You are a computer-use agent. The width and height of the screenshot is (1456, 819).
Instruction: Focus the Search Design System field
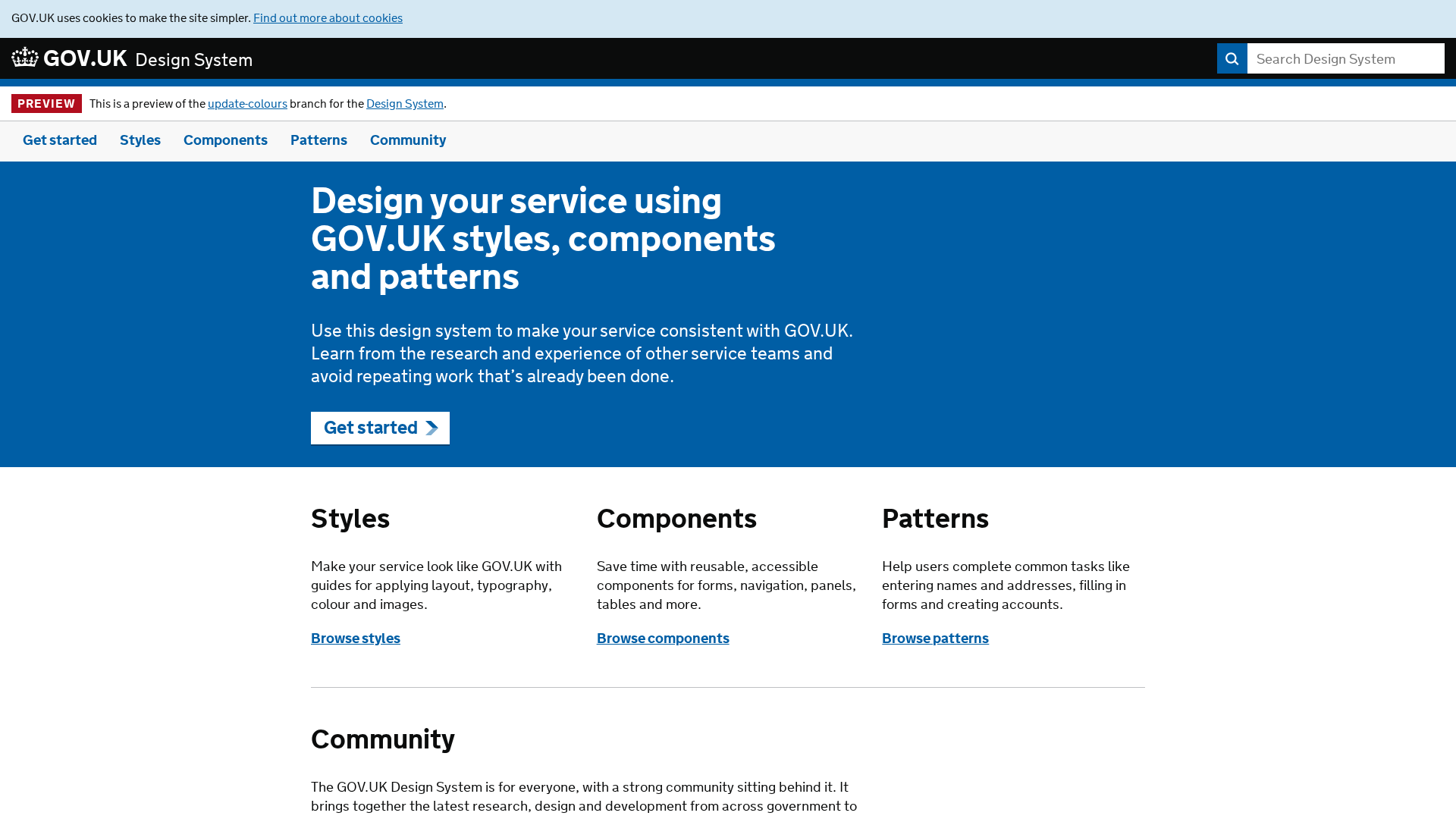[x=1345, y=58]
